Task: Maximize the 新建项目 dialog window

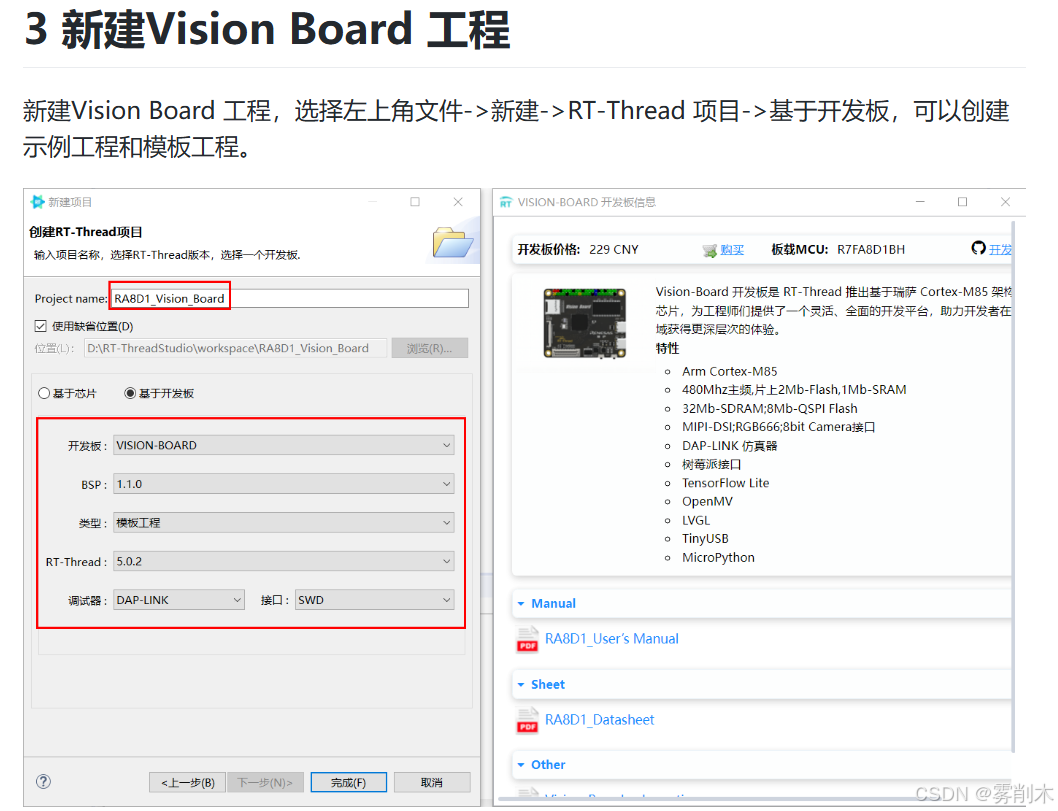Action: click(x=415, y=202)
